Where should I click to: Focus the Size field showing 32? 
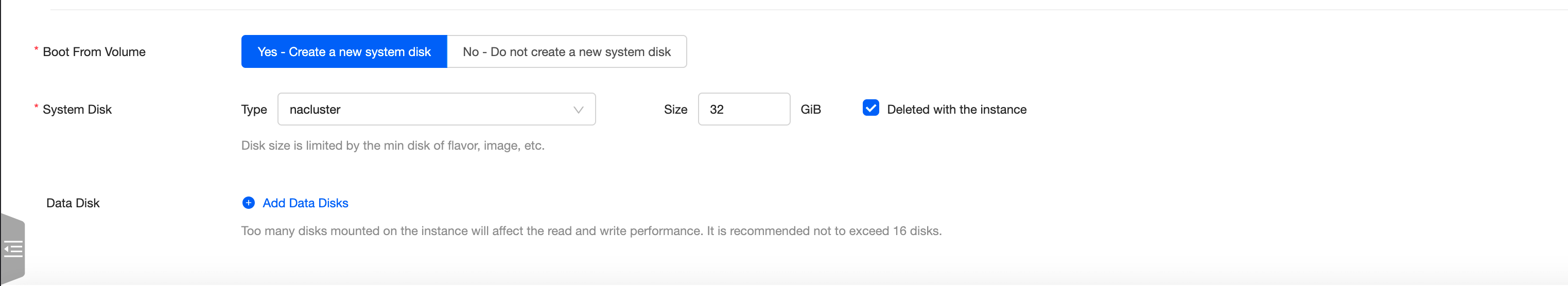click(x=743, y=110)
